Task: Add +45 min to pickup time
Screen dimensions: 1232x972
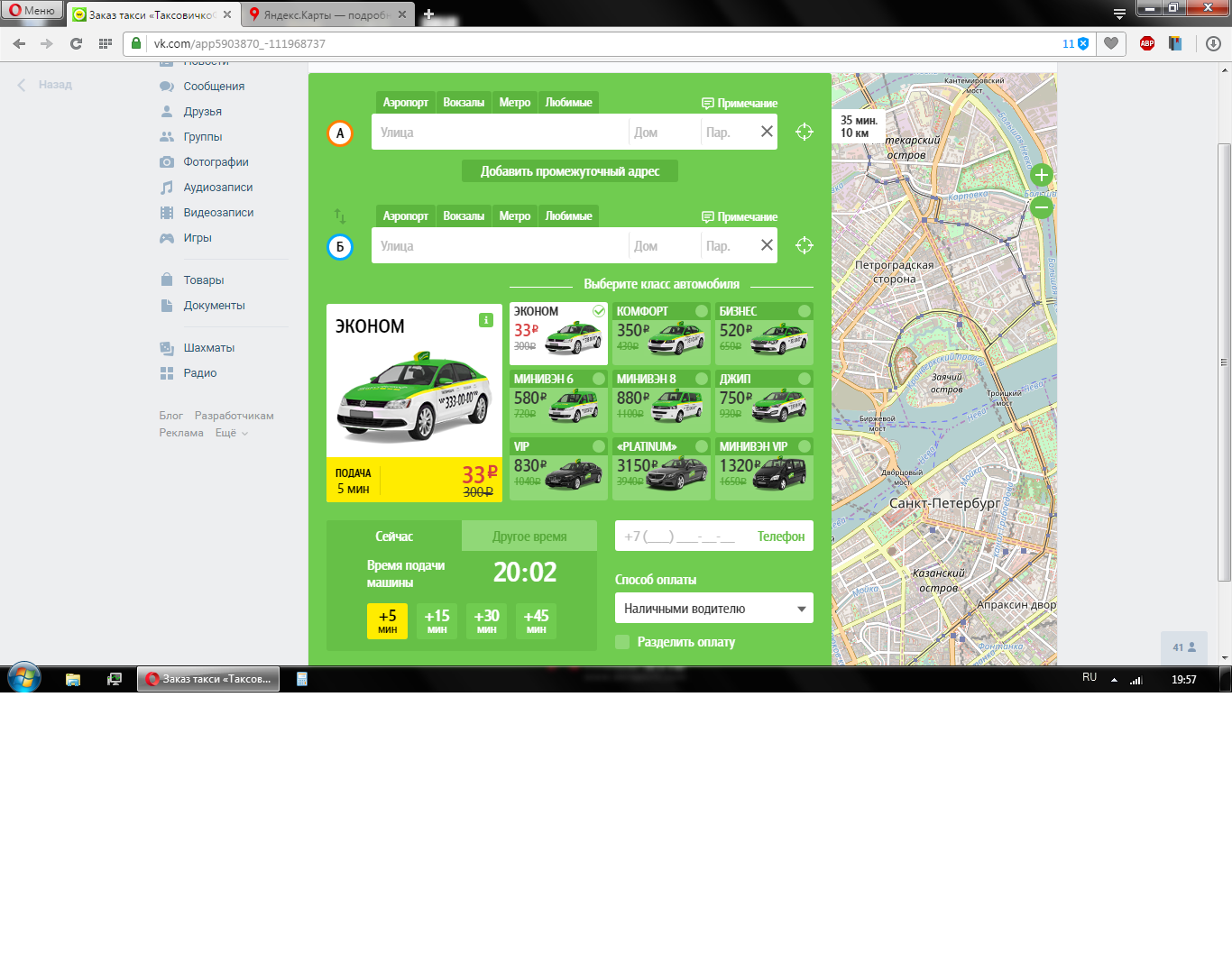Action: click(537, 620)
